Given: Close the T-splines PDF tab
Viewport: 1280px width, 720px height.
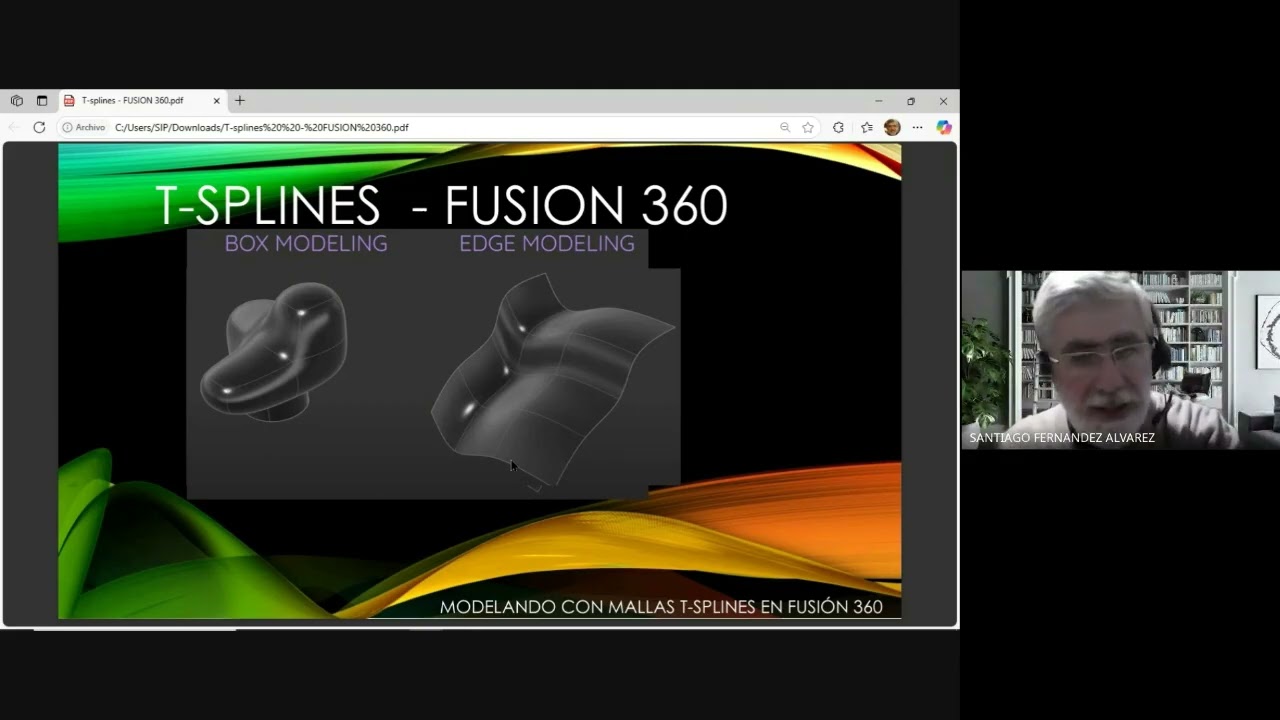Looking at the screenshot, I should pyautogui.click(x=216, y=101).
